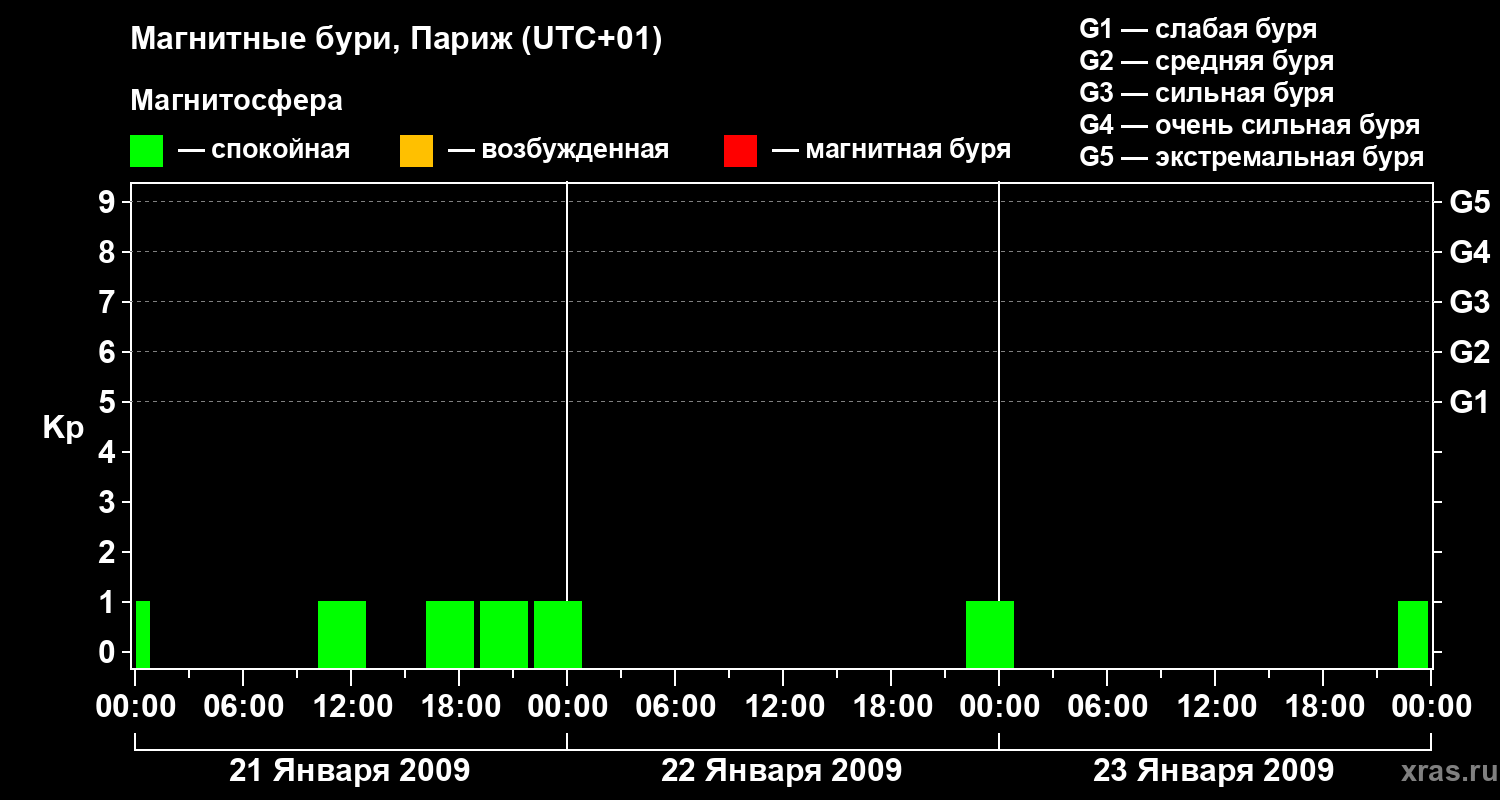Click the green bar near 12:00 on 21 January

coord(342,634)
